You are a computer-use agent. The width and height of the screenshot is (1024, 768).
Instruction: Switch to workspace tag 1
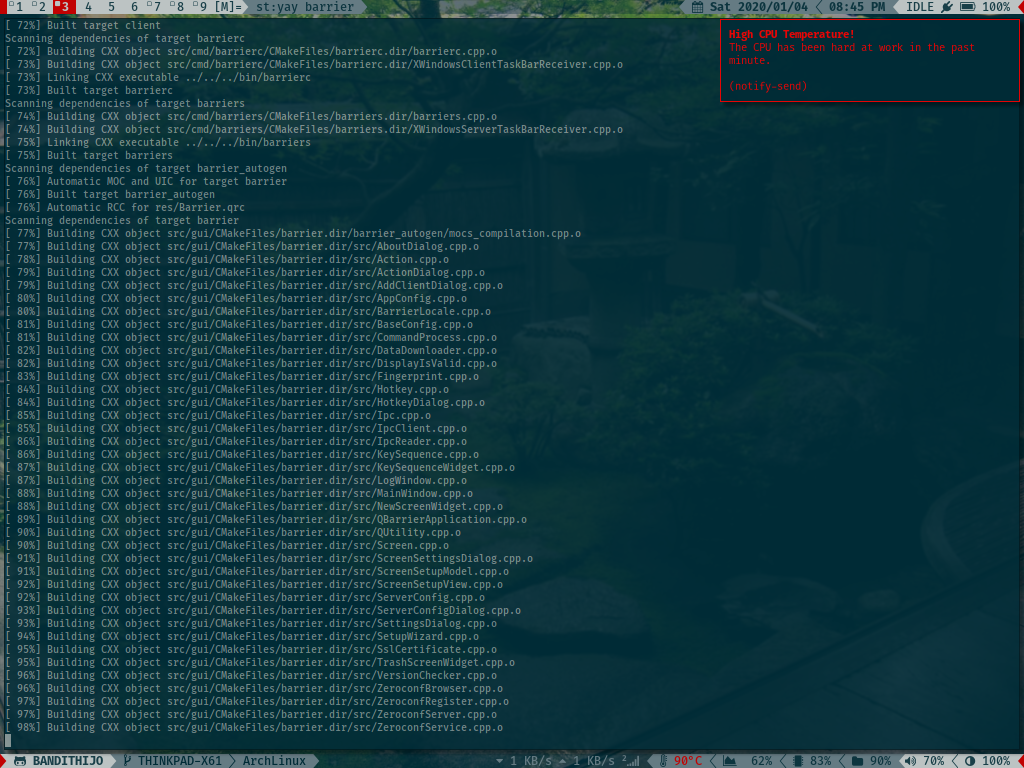pos(15,7)
